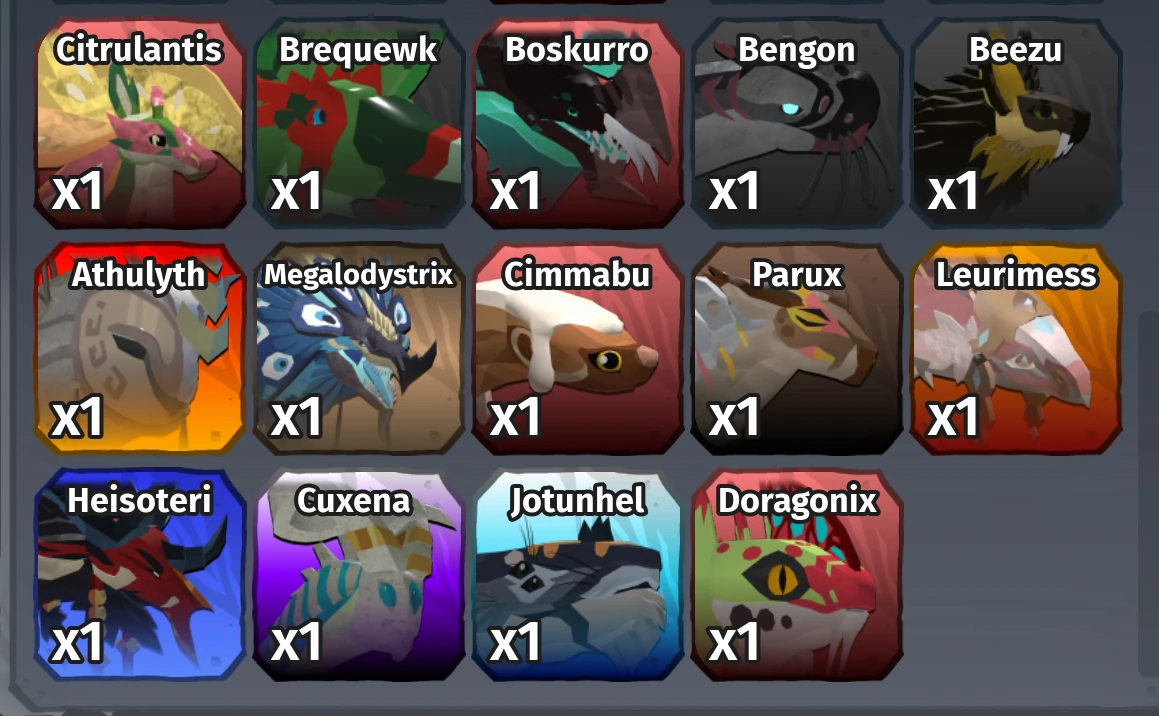Click the x1 count on Doragonix

point(734,641)
